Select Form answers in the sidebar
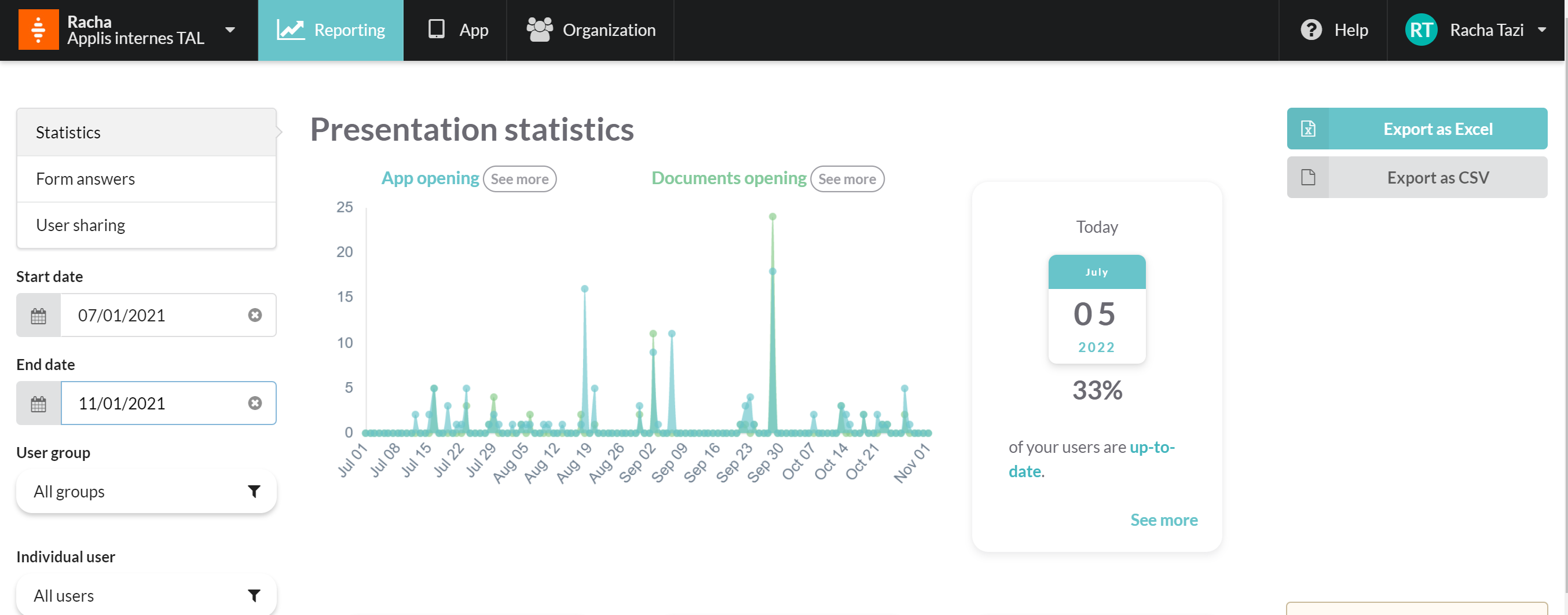This screenshot has width=1568, height=615. (x=146, y=179)
